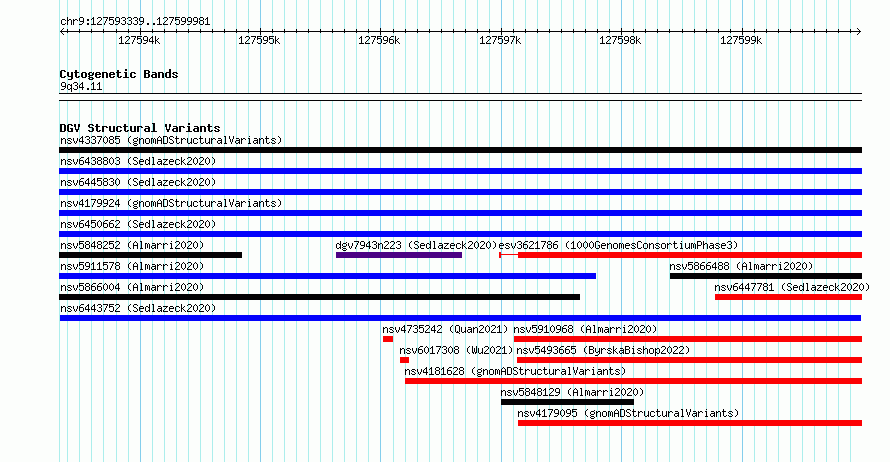Open nsv5866488 (Almarri2020) label
Screen dimensions: 890x462
coord(741,266)
